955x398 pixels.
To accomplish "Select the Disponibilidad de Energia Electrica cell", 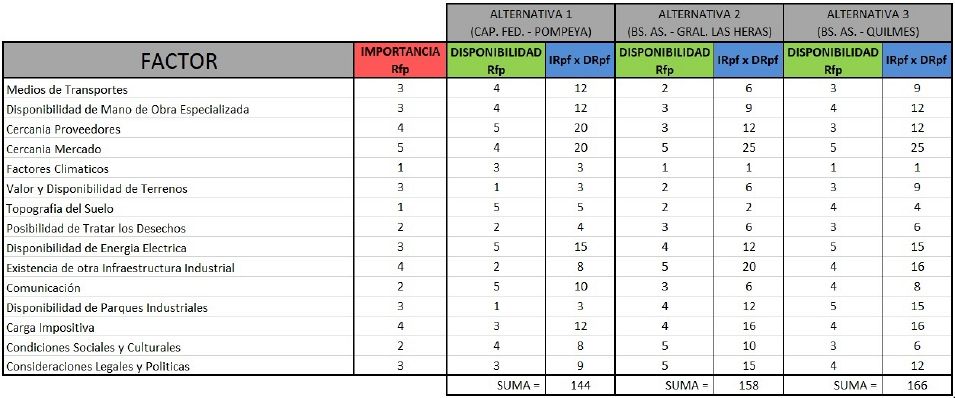I will (x=178, y=247).
